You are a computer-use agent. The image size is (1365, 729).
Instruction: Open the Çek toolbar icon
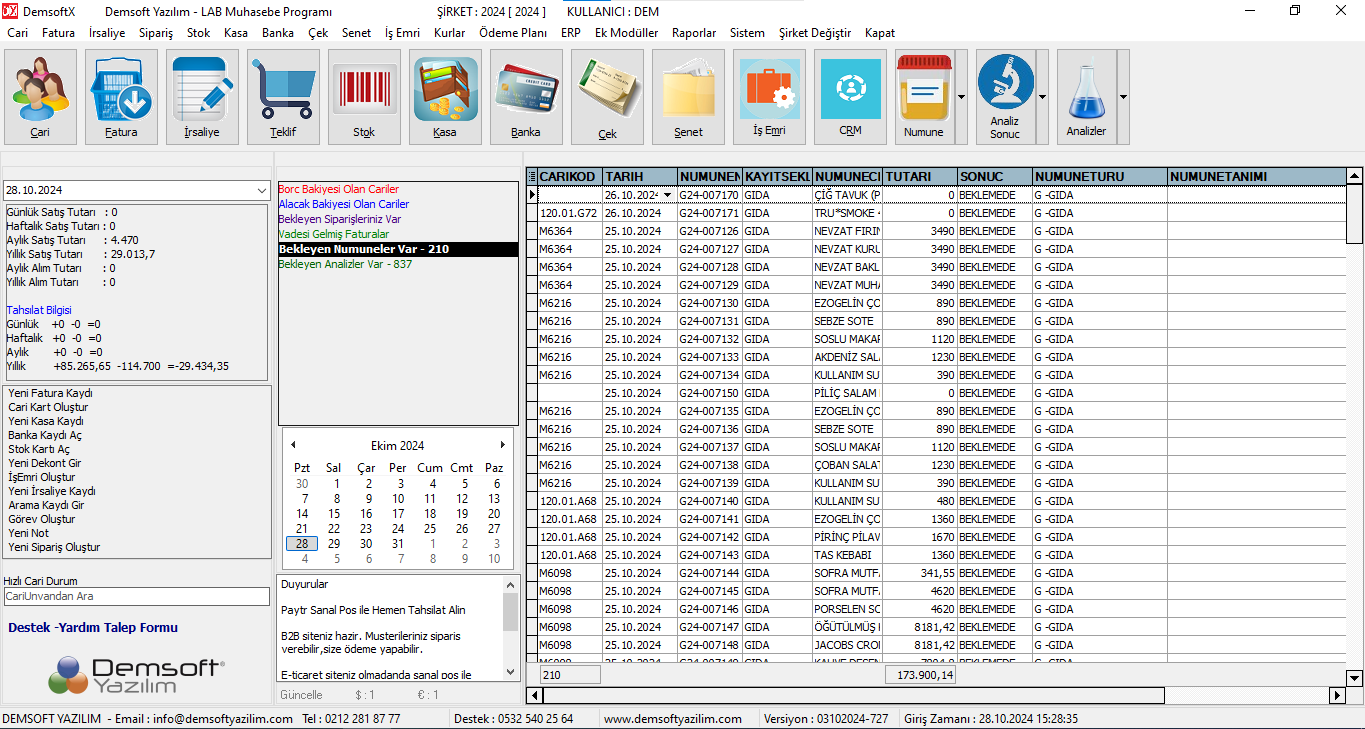(x=607, y=97)
